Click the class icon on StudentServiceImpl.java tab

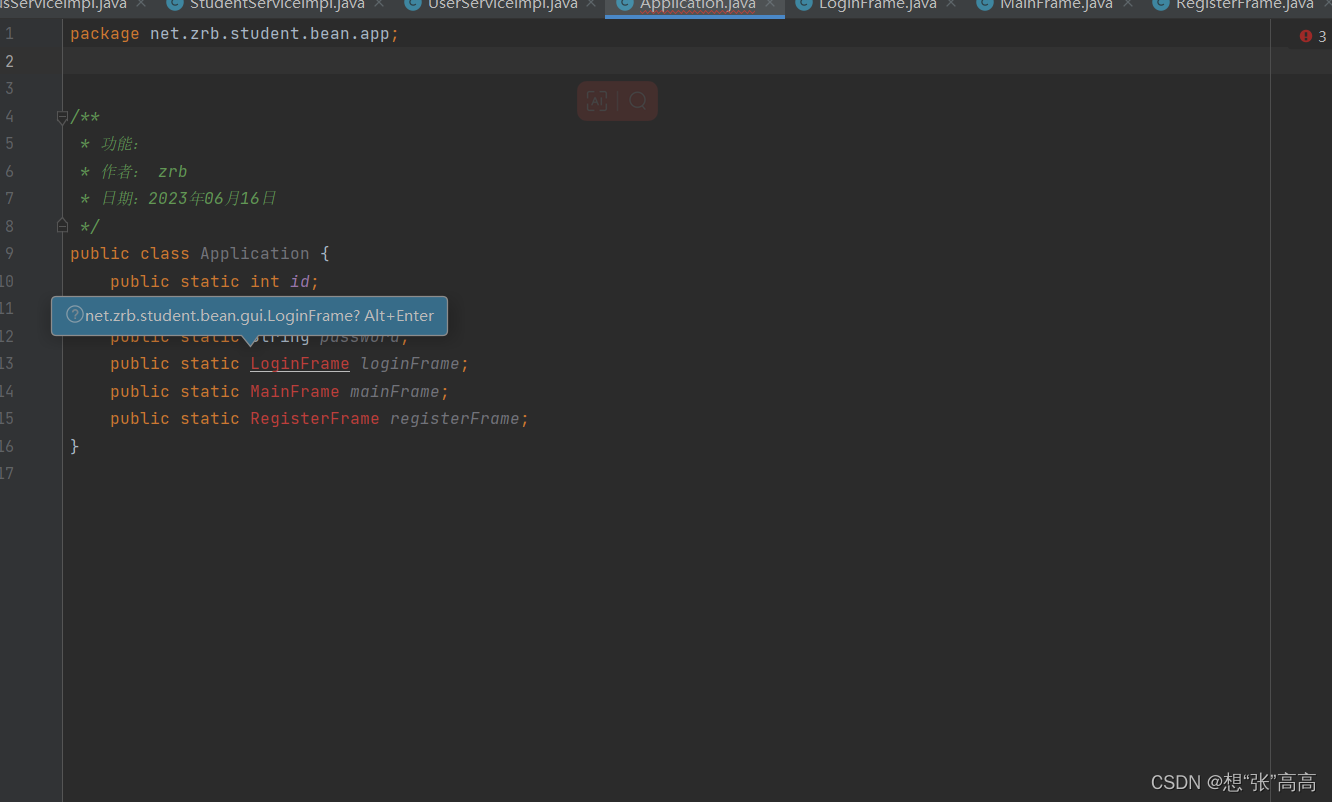pos(174,4)
